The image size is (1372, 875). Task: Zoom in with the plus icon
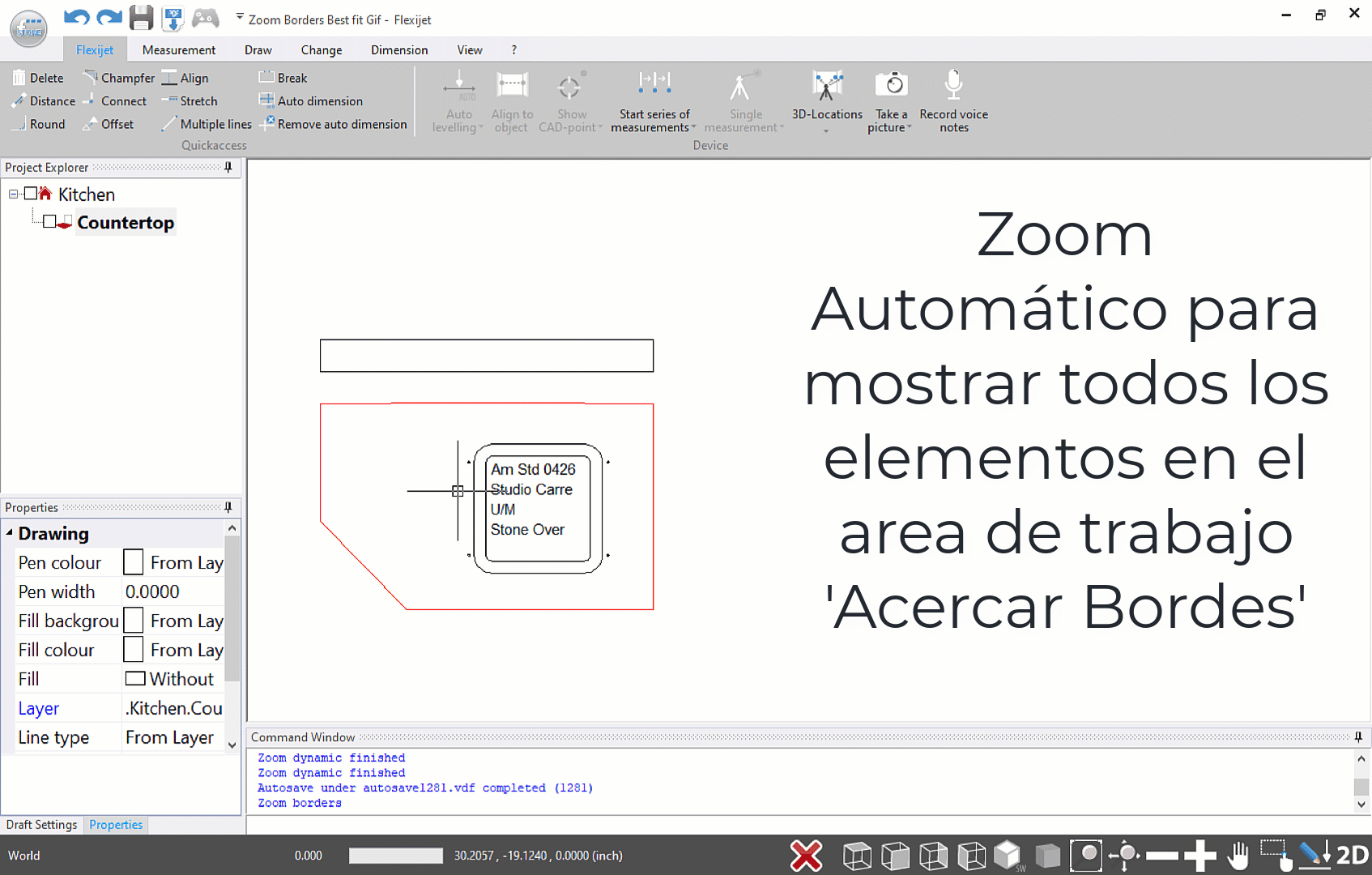1200,856
